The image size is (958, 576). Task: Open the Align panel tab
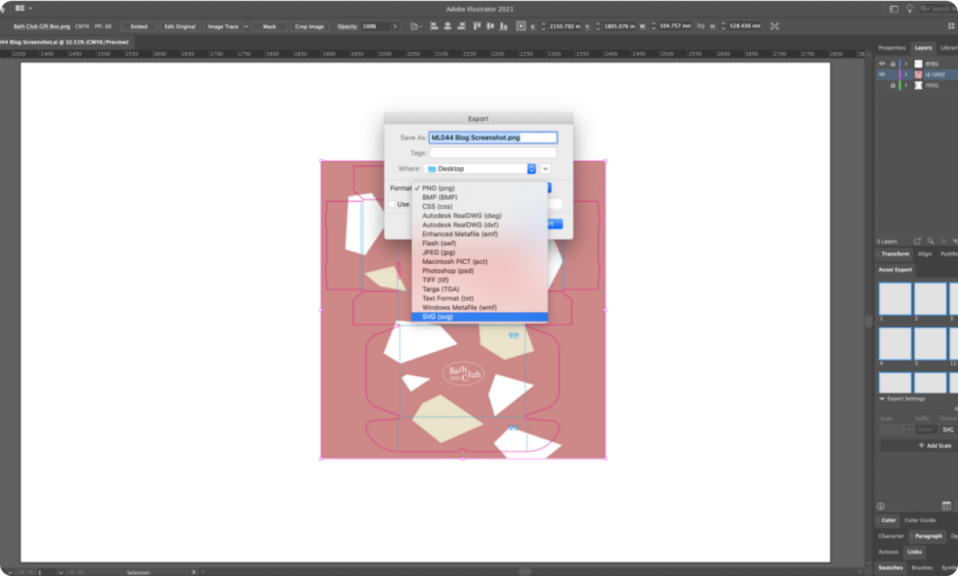924,254
